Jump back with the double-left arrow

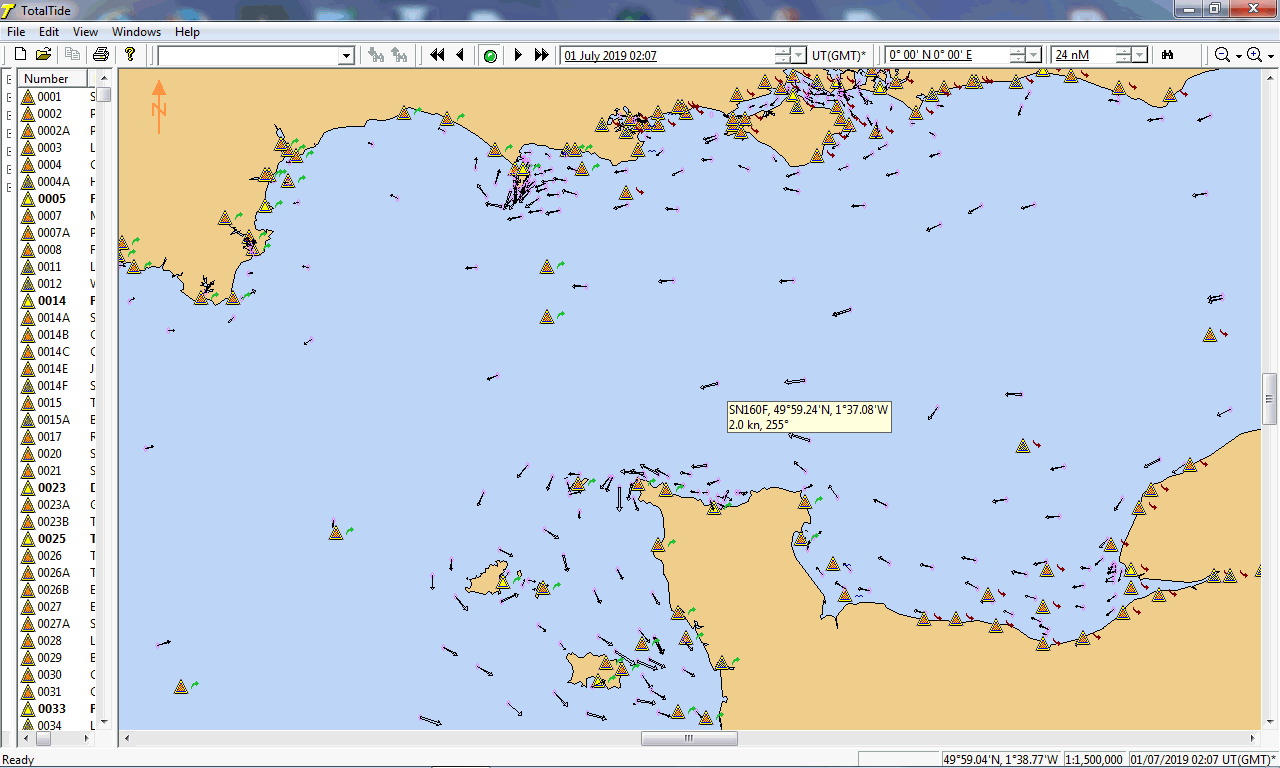click(x=437, y=55)
